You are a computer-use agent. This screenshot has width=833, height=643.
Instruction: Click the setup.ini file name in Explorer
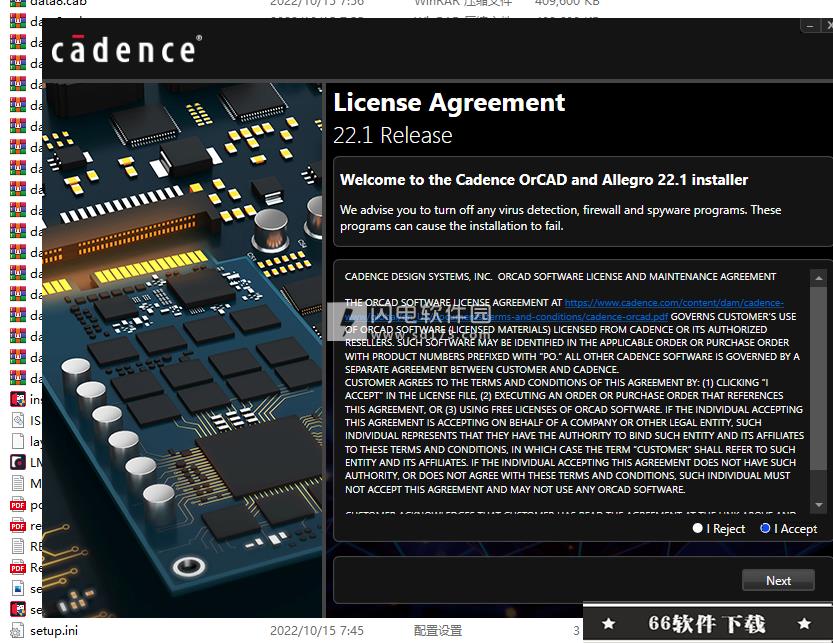click(54, 631)
